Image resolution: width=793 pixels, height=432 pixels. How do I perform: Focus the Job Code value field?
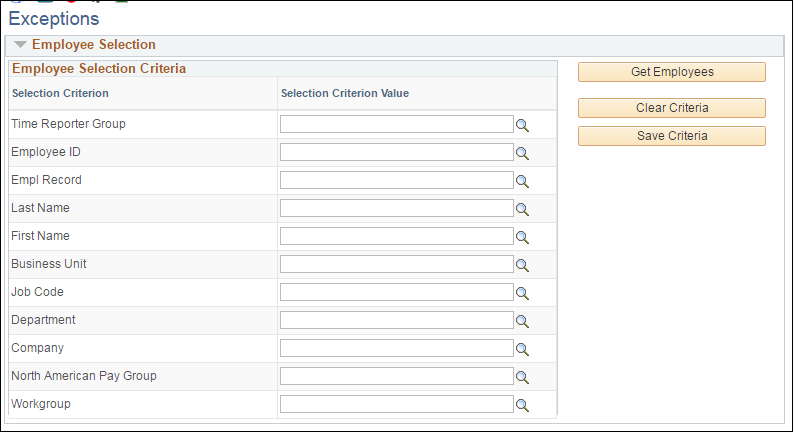click(396, 292)
